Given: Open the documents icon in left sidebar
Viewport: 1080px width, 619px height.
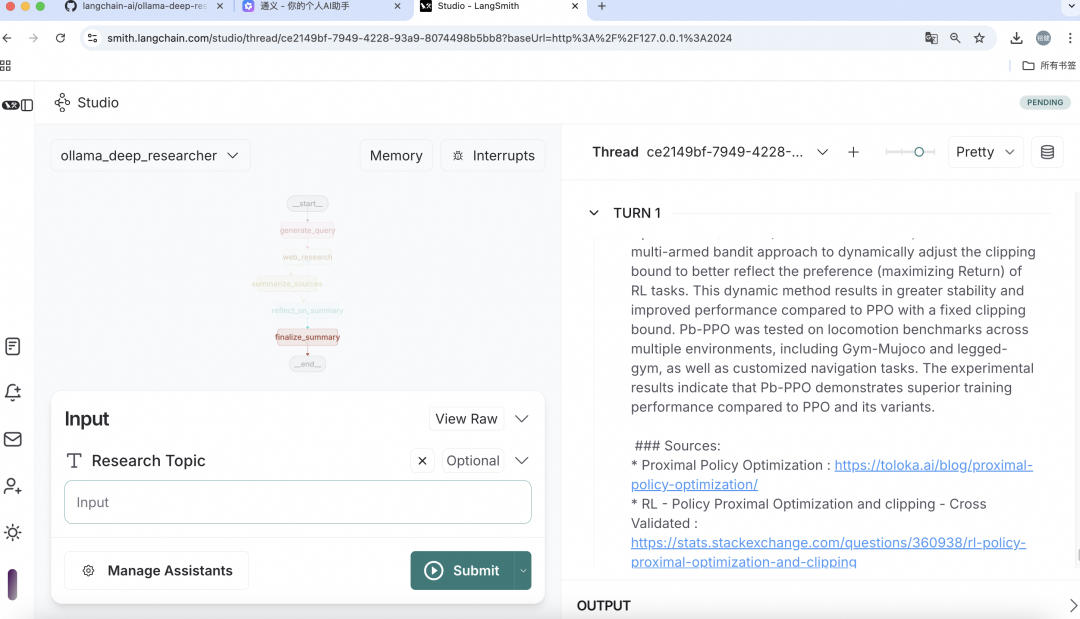Looking at the screenshot, I should [x=12, y=346].
